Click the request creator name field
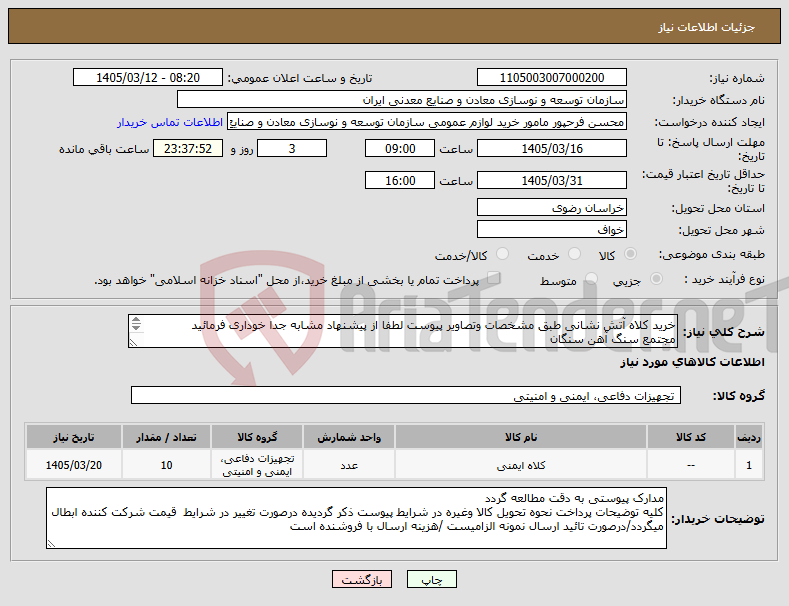Viewport: 789px width, 606px height. (x=427, y=122)
